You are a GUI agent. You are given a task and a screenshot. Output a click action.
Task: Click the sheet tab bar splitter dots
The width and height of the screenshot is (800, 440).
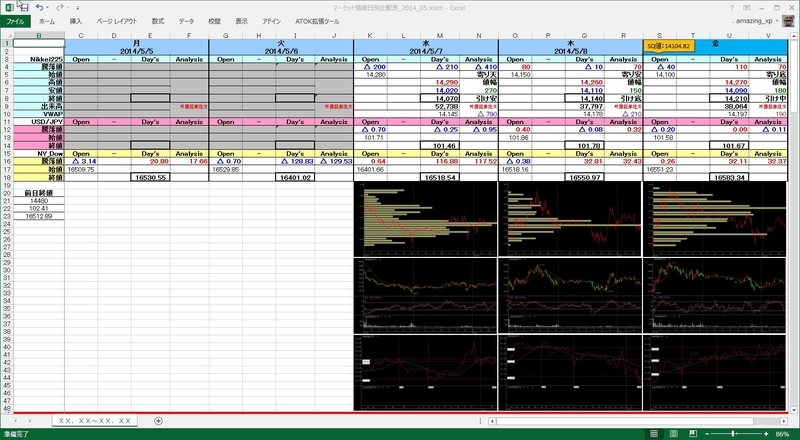tap(481, 421)
